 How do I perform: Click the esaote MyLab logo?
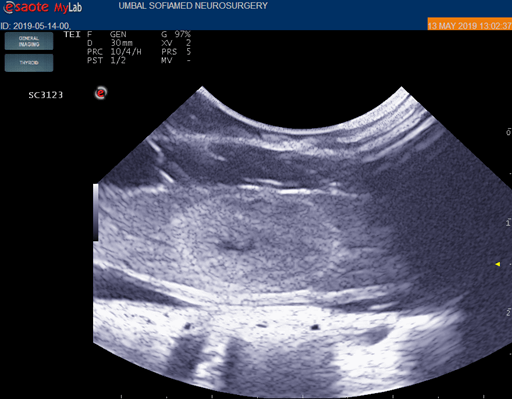43,7
